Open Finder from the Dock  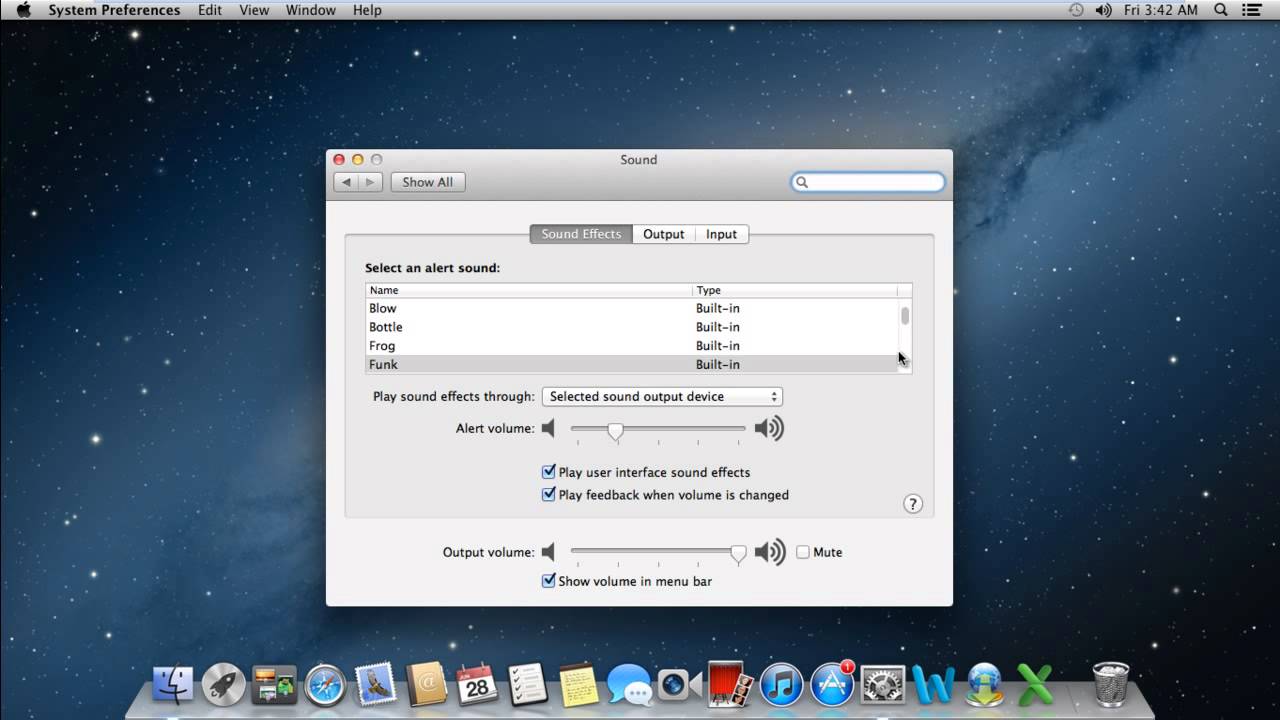(173, 685)
